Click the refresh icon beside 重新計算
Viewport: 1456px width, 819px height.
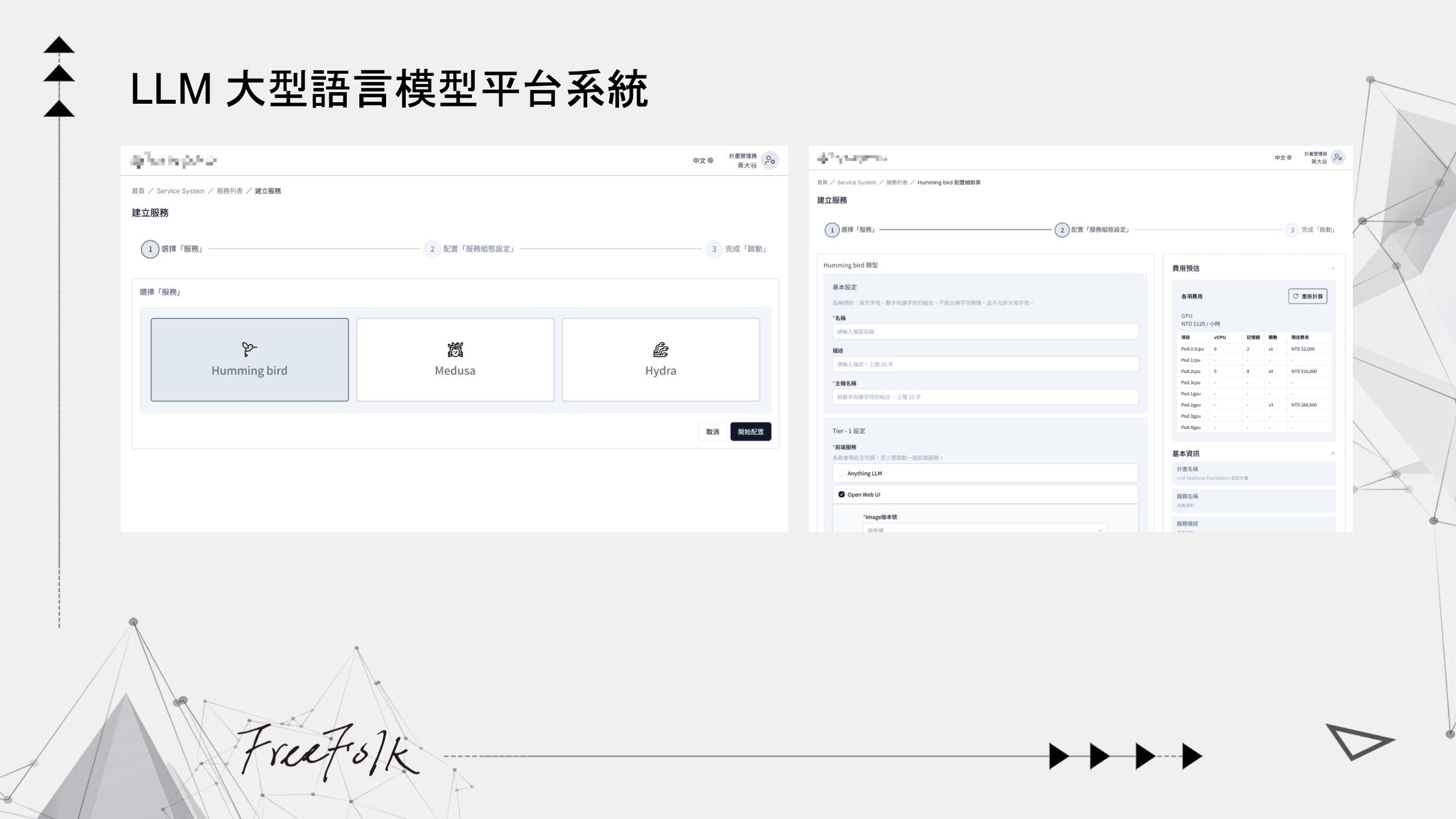pyautogui.click(x=1295, y=295)
